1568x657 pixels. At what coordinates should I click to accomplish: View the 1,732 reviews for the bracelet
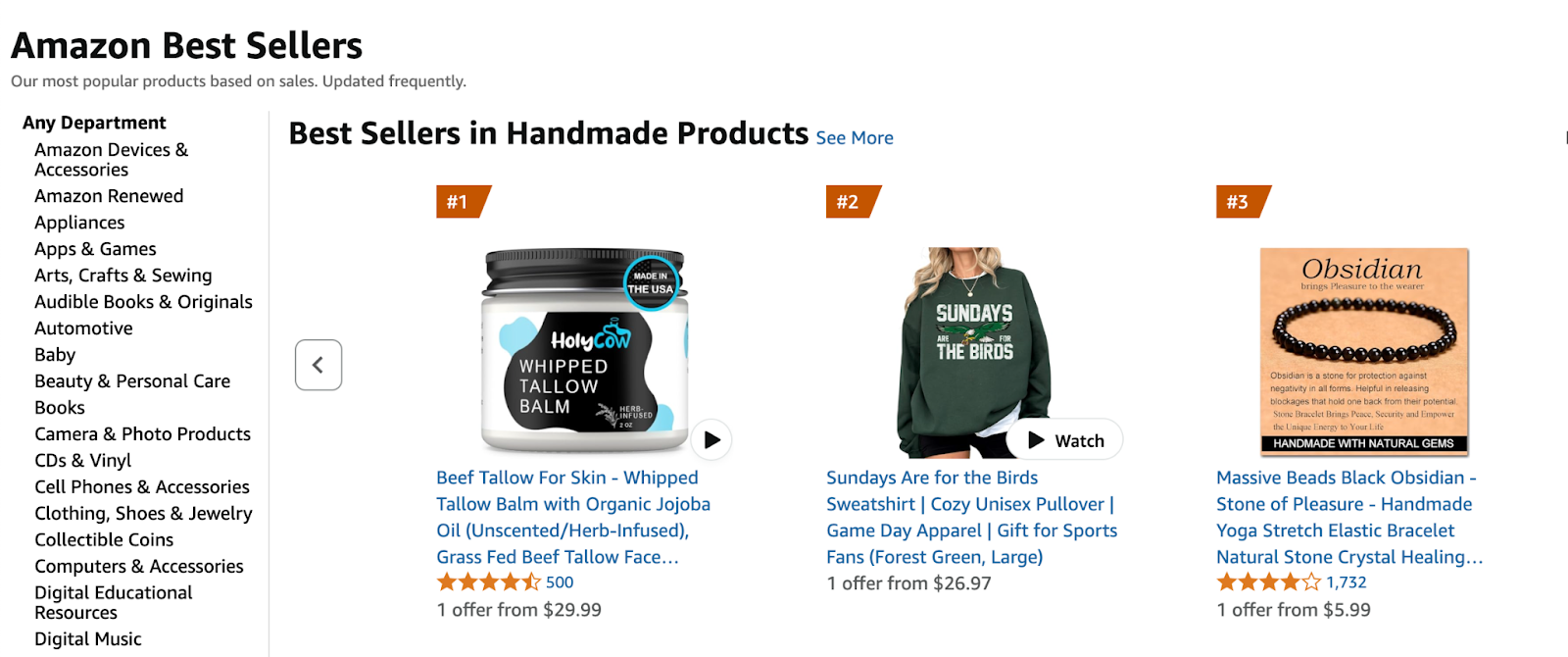pyautogui.click(x=1346, y=581)
